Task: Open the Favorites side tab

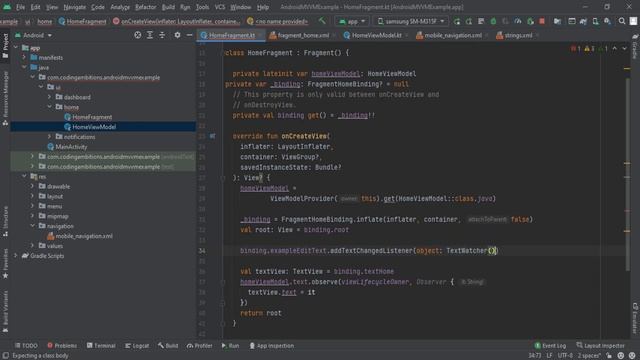Action: pyautogui.click(x=5, y=263)
